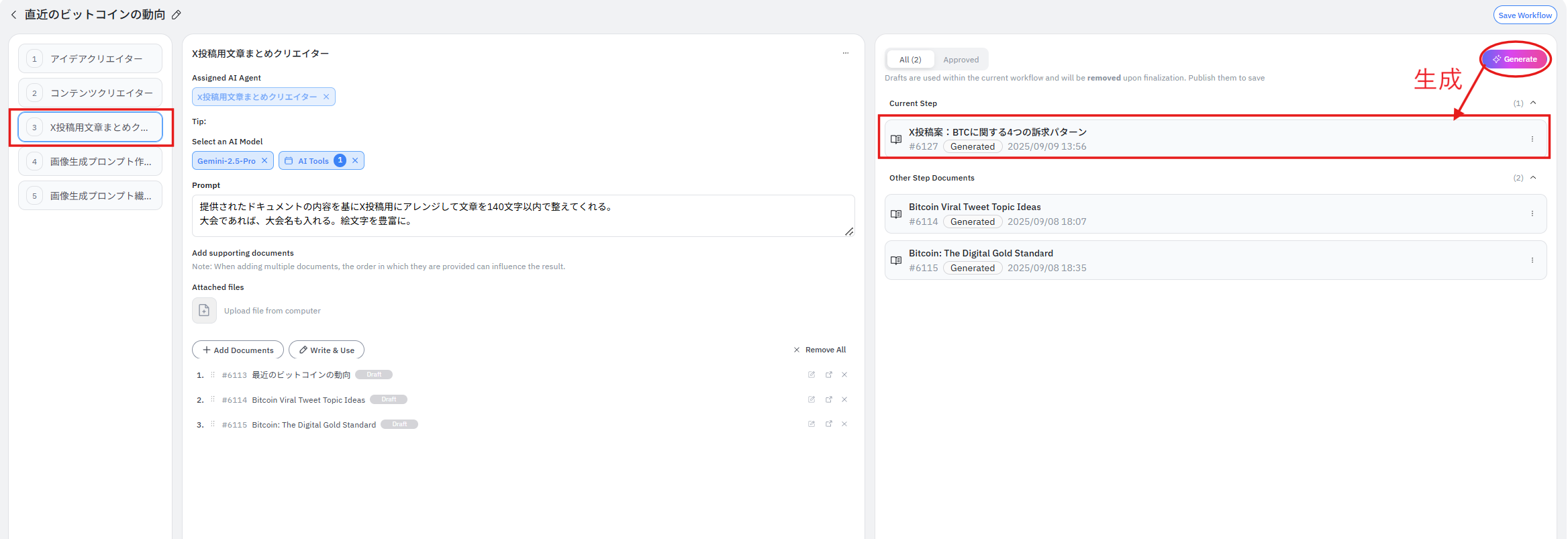Open document #6114 in new window

829,399
